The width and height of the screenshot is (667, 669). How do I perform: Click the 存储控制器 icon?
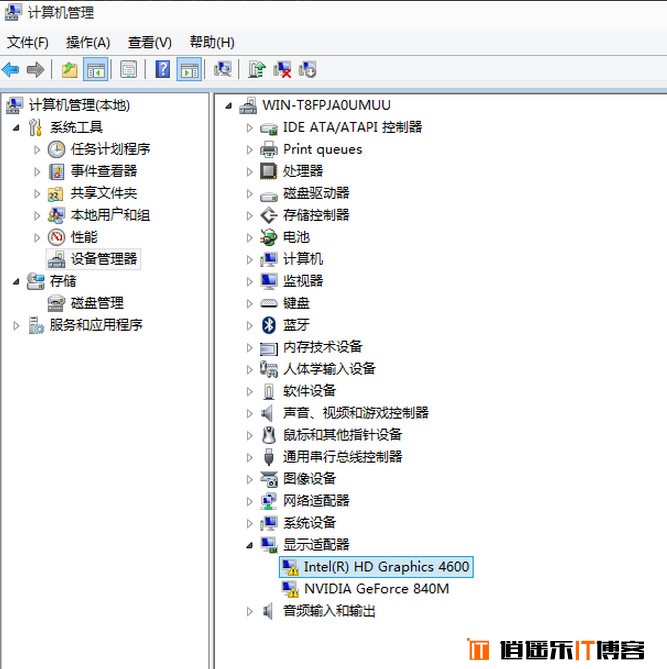coord(269,215)
